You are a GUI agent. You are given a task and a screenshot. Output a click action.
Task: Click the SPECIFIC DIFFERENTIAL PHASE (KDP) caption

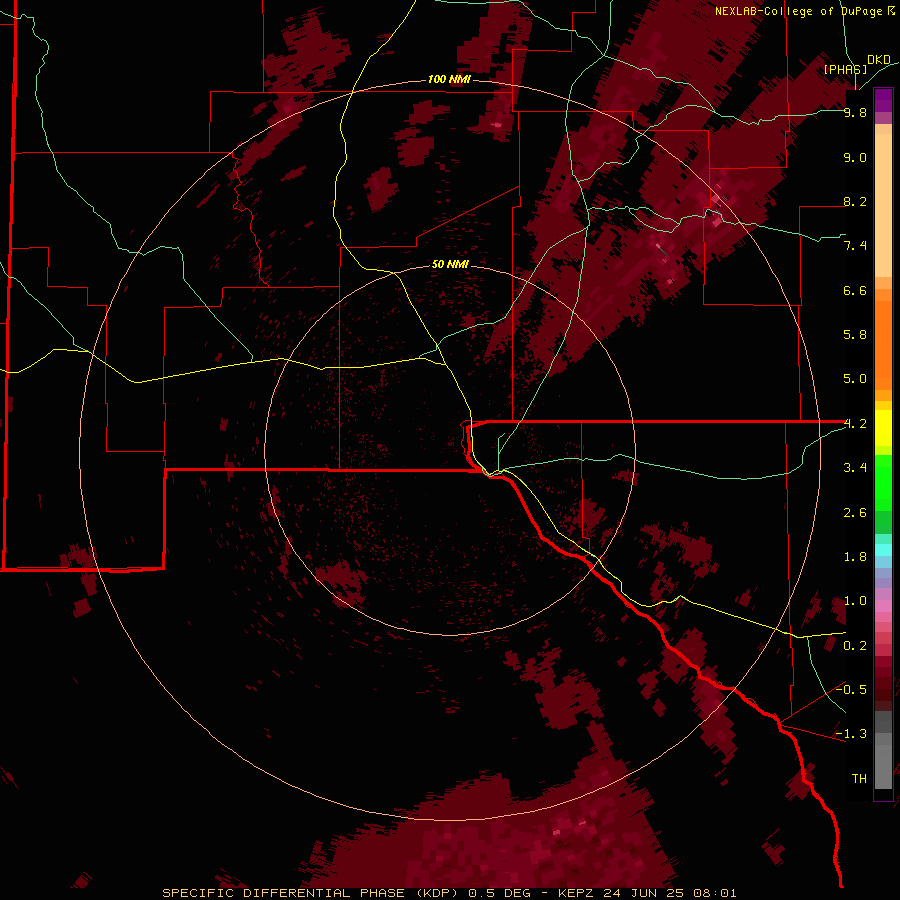311,893
